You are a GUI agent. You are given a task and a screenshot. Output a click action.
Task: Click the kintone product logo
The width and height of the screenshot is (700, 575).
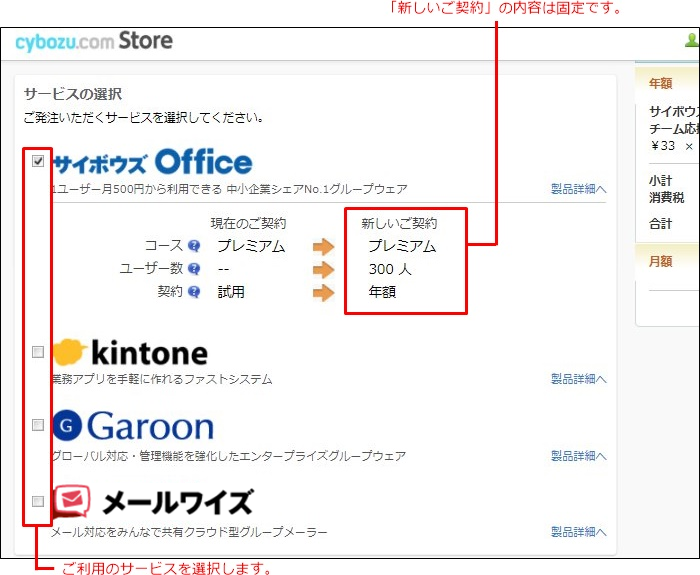point(131,352)
